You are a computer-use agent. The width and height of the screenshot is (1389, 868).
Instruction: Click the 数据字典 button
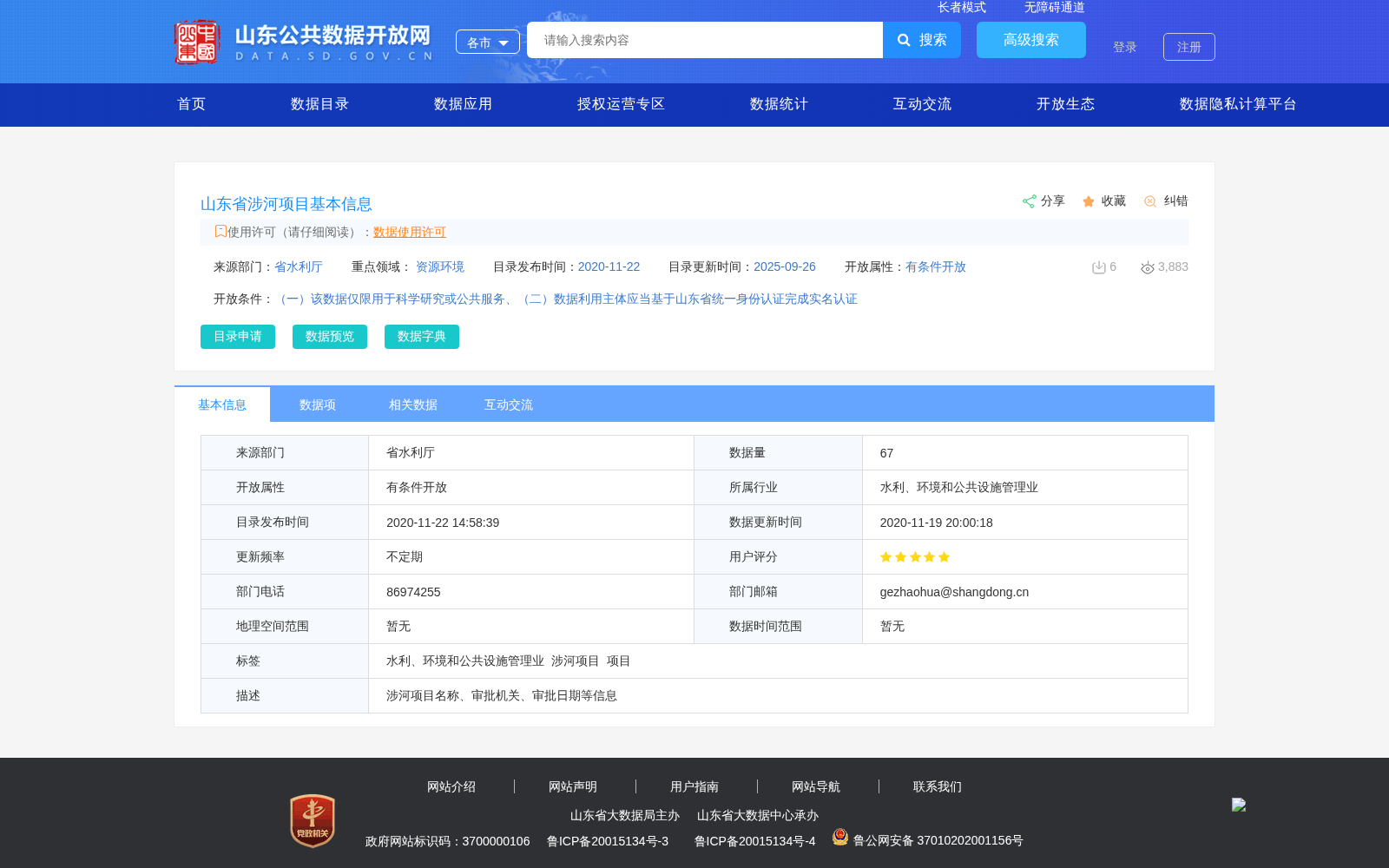pos(422,337)
